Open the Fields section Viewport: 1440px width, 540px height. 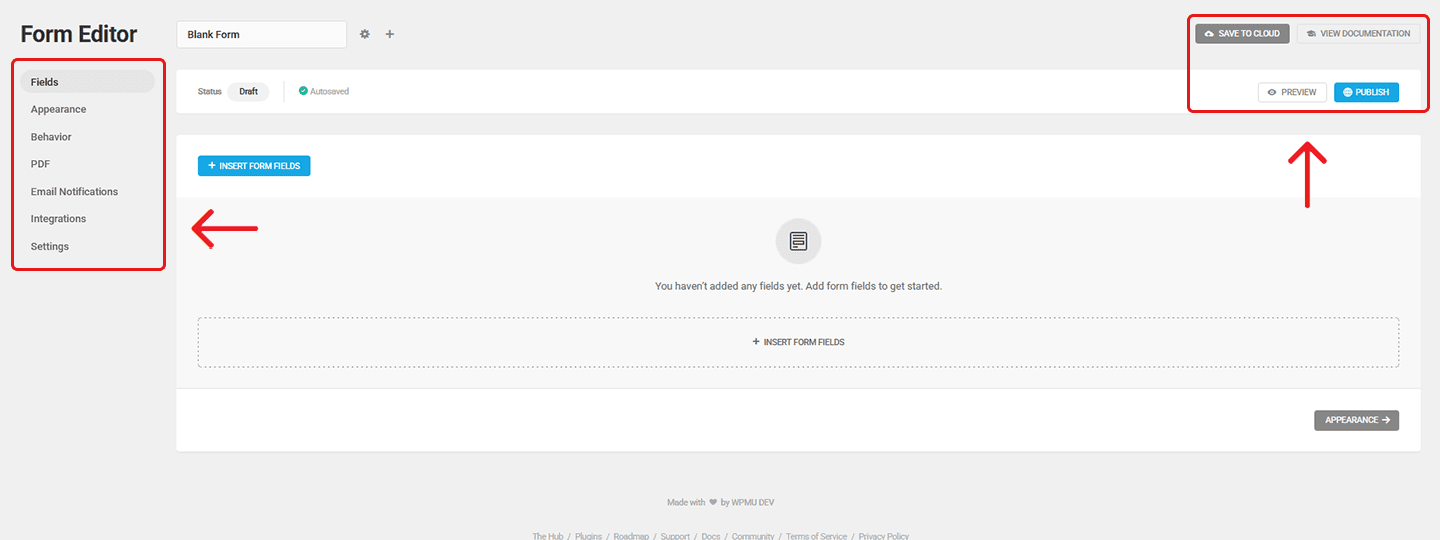pyautogui.click(x=87, y=82)
